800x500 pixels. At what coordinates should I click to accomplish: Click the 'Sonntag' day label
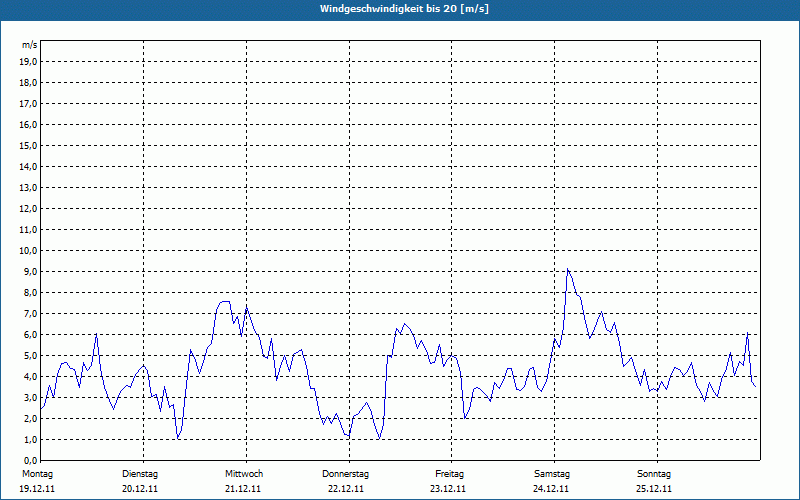click(654, 474)
